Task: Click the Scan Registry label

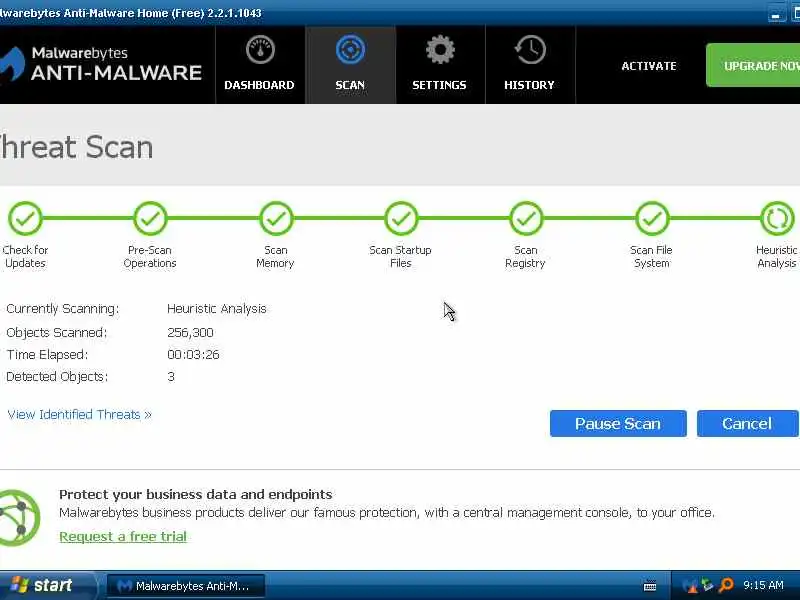Action: point(526,256)
